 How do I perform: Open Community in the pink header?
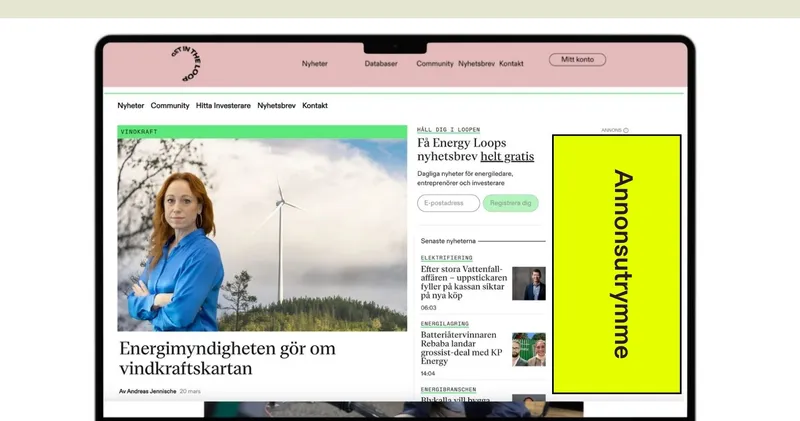[435, 64]
